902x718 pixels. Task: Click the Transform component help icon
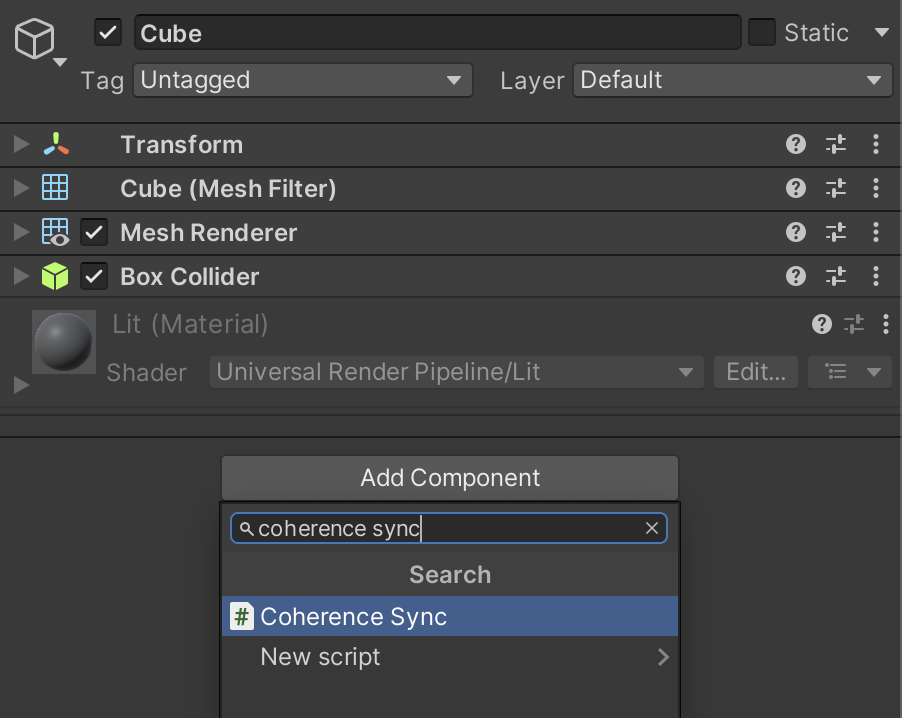(x=795, y=145)
